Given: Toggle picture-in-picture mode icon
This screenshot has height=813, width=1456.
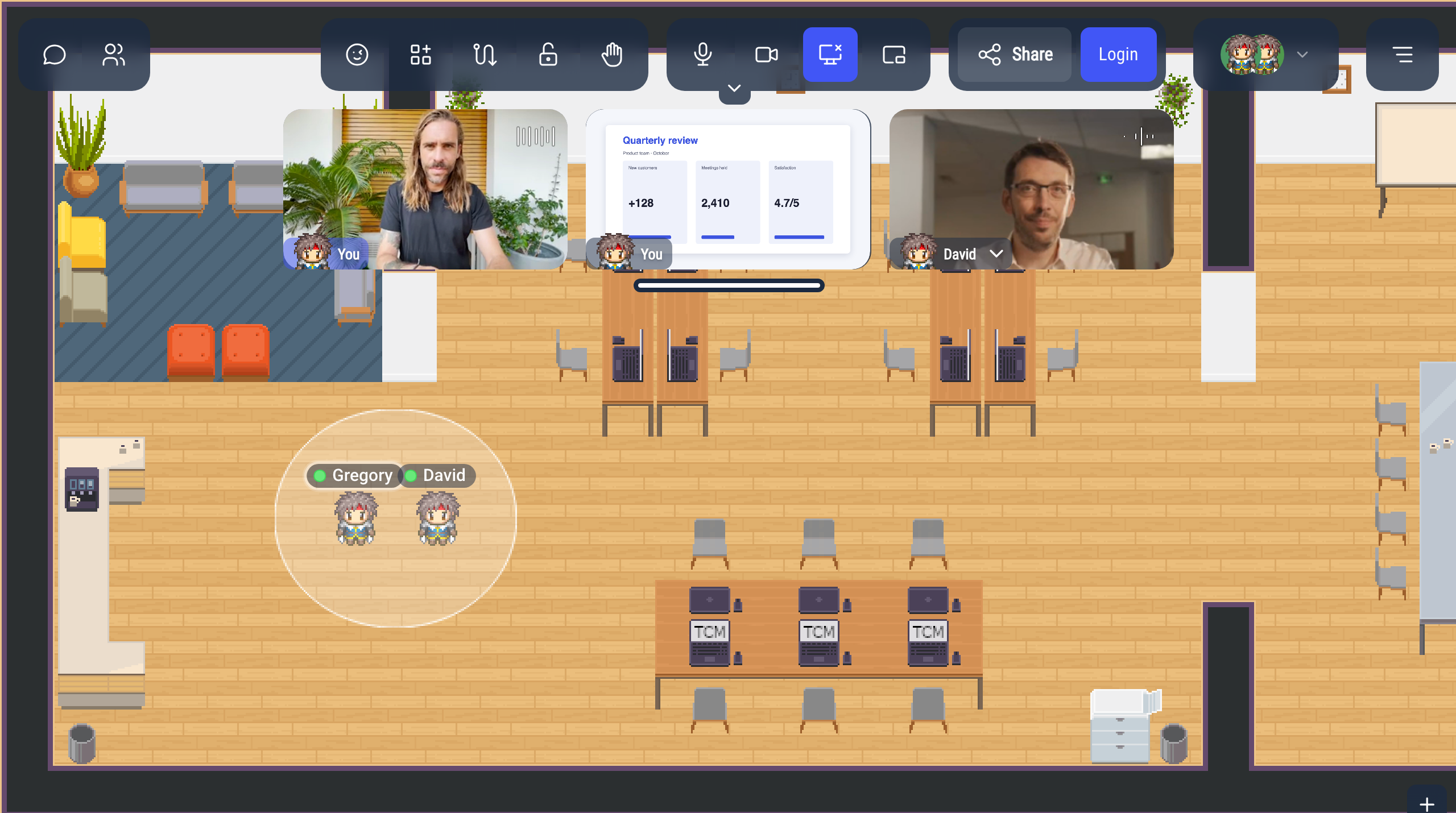Looking at the screenshot, I should pyautogui.click(x=894, y=55).
